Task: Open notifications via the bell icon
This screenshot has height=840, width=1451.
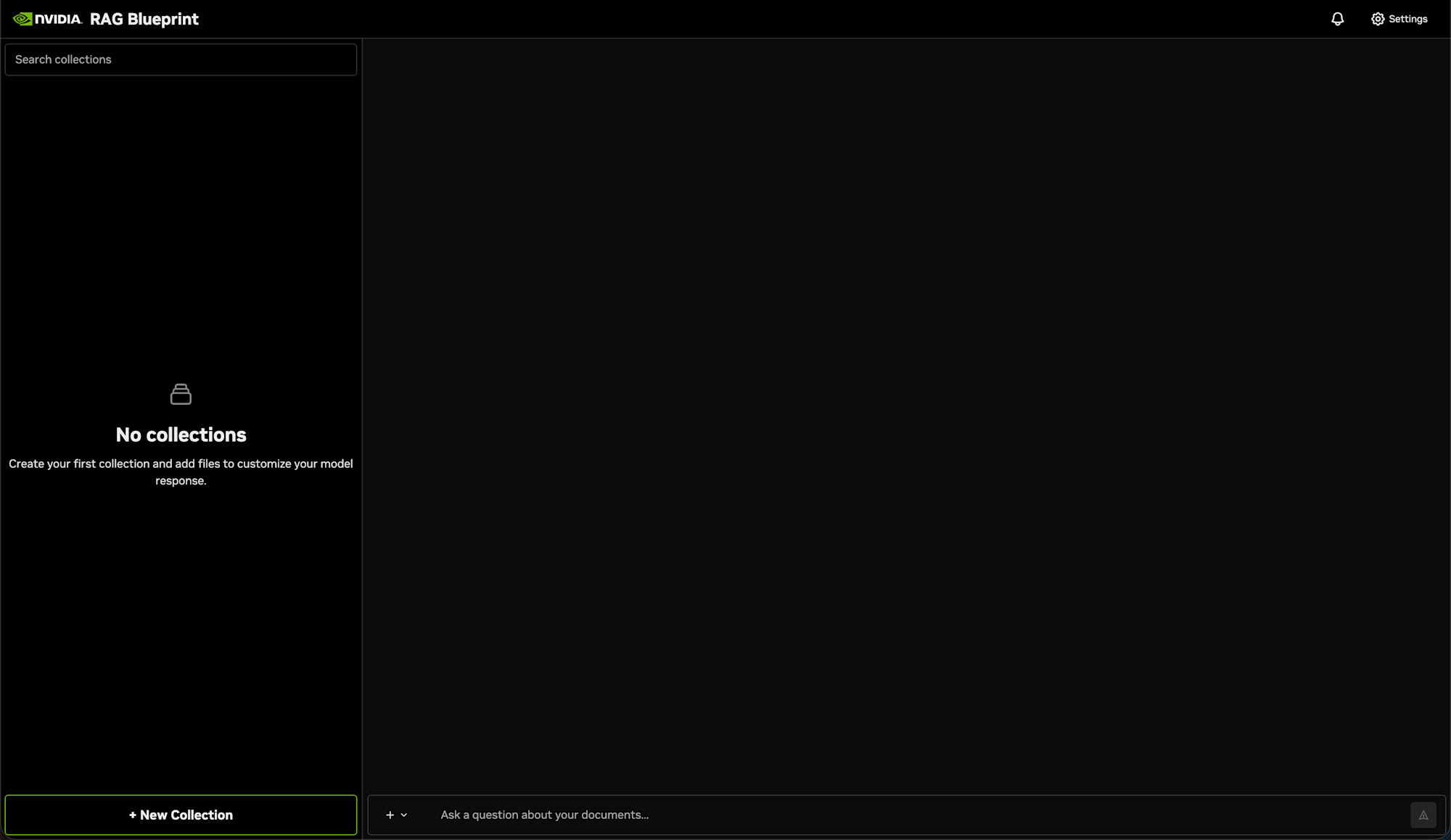Action: click(x=1337, y=19)
